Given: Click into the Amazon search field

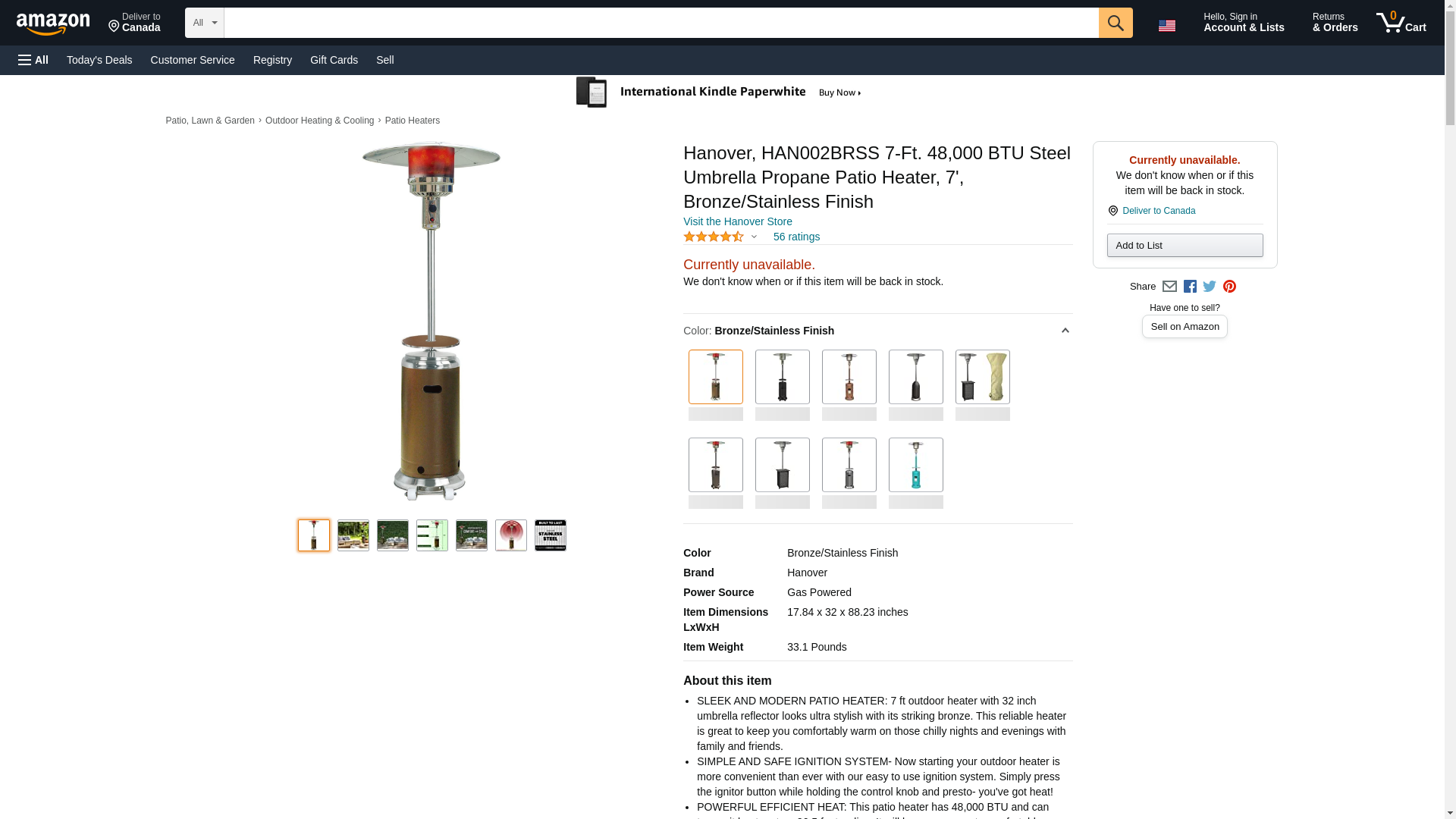Looking at the screenshot, I should (x=661, y=23).
